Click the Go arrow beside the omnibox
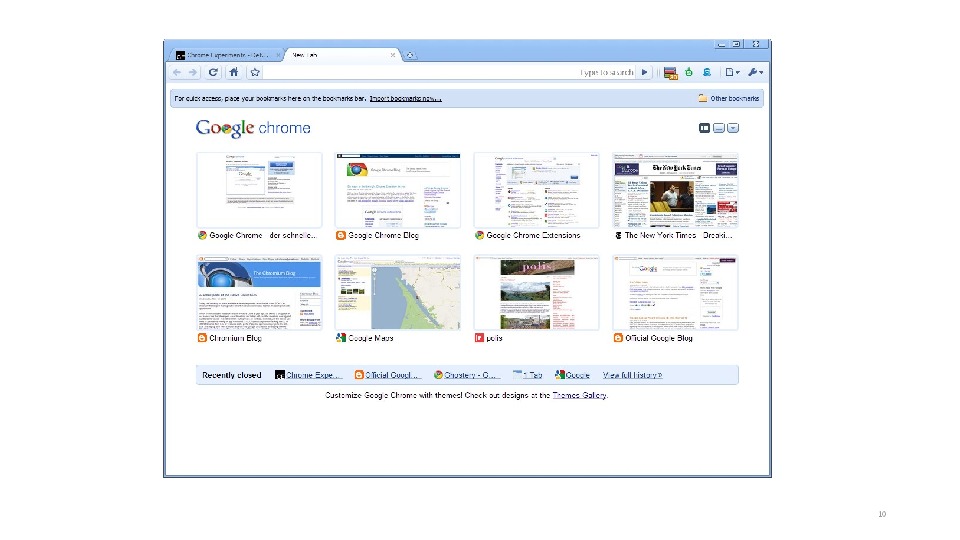The width and height of the screenshot is (960, 540). coord(645,72)
